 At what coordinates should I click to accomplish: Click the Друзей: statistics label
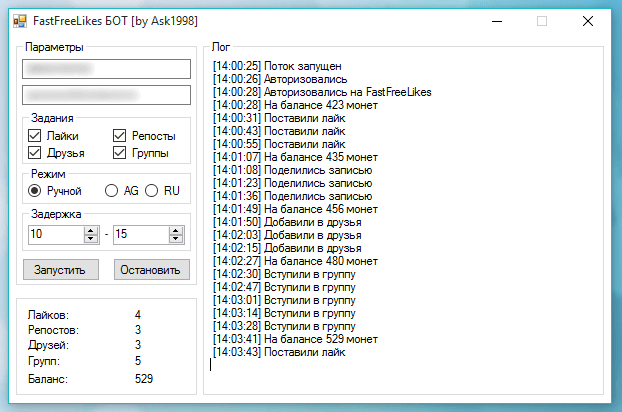pos(48,345)
